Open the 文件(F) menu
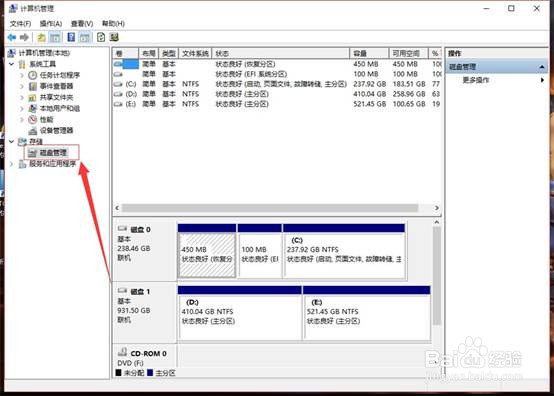Image resolution: width=554 pixels, height=396 pixels. coord(20,24)
